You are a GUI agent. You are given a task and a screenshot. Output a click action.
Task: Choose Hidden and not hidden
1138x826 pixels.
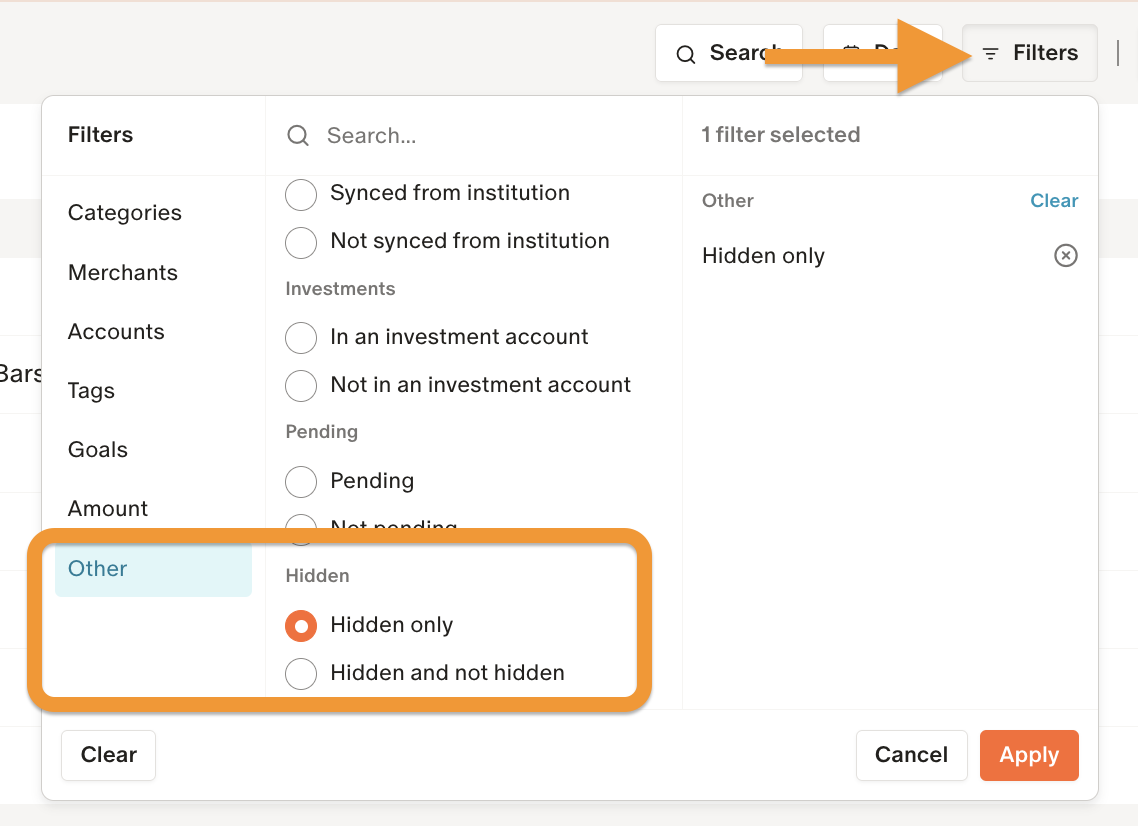click(x=301, y=673)
